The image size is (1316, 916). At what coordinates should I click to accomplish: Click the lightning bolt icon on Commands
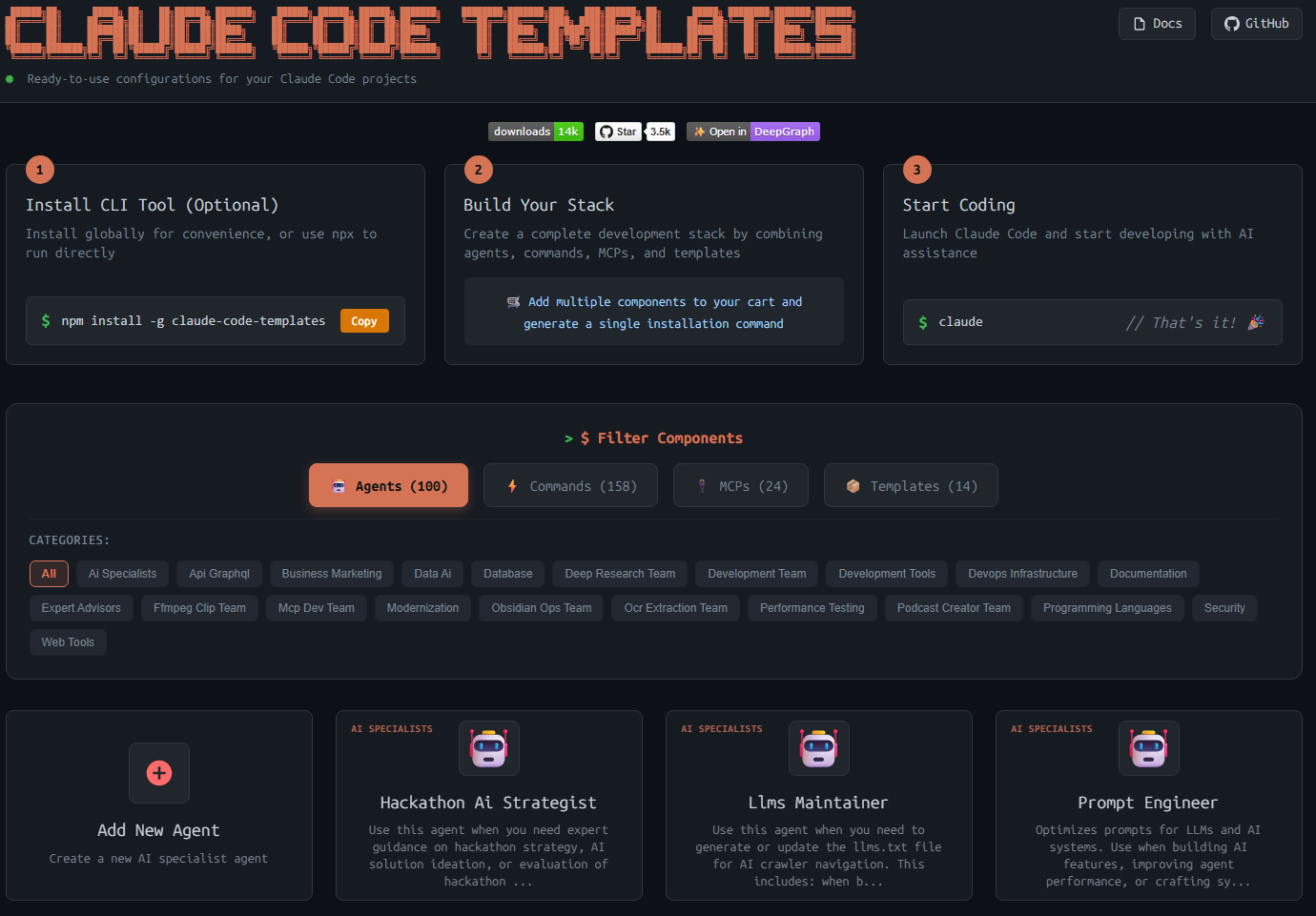512,486
